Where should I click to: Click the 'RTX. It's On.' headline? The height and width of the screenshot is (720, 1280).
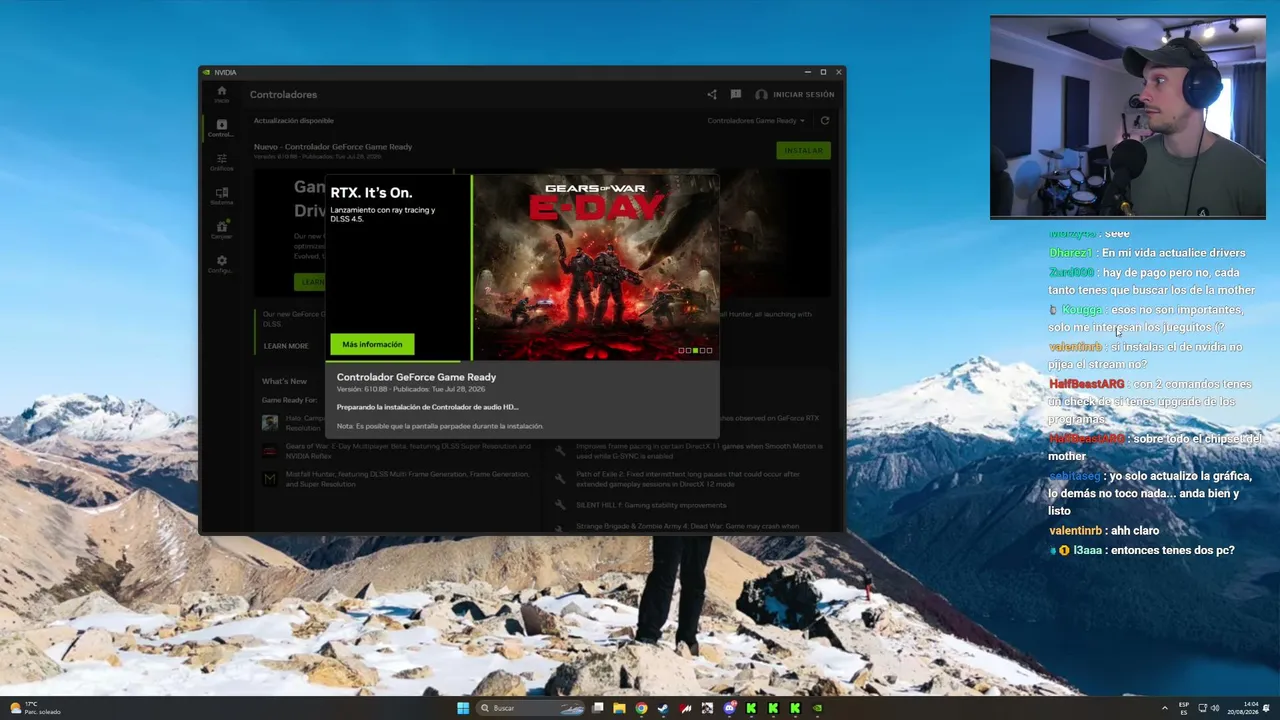tap(371, 193)
